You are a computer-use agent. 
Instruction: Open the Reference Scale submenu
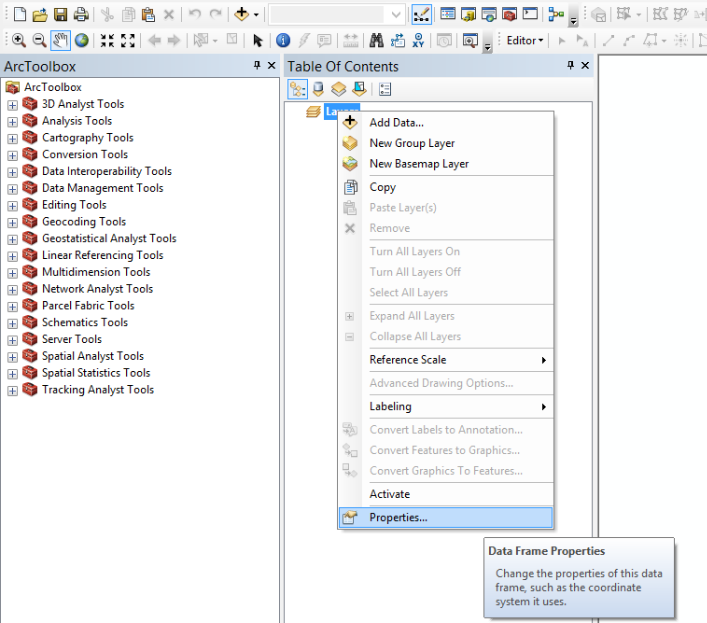445,360
